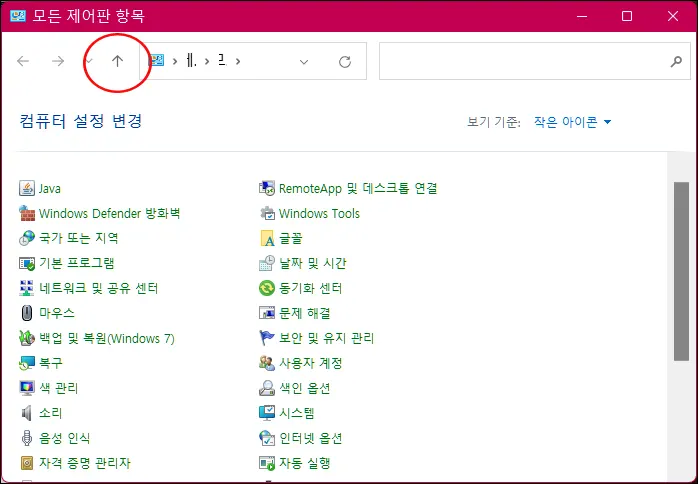
Task: Click the 복구 recovery icon
Action: tap(27, 363)
